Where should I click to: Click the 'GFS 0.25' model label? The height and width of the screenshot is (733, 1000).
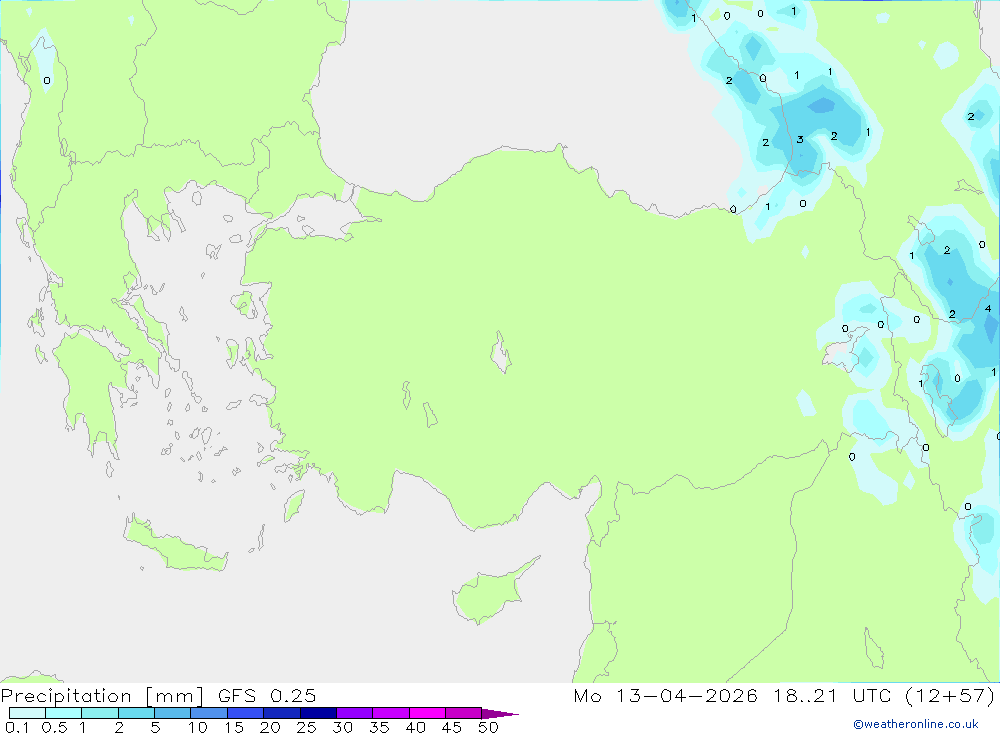click(x=267, y=696)
